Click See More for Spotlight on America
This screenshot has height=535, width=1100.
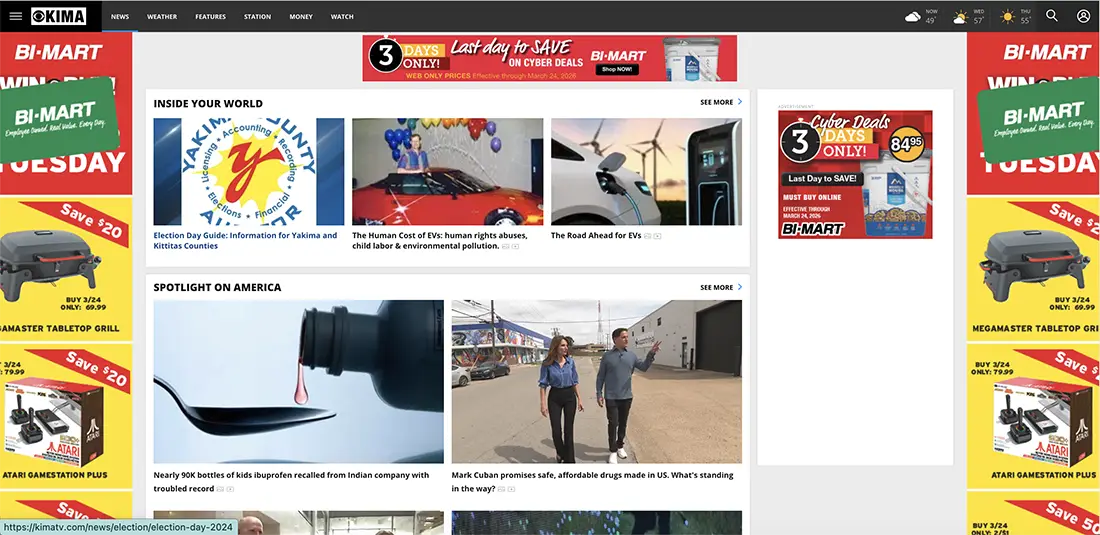716,287
